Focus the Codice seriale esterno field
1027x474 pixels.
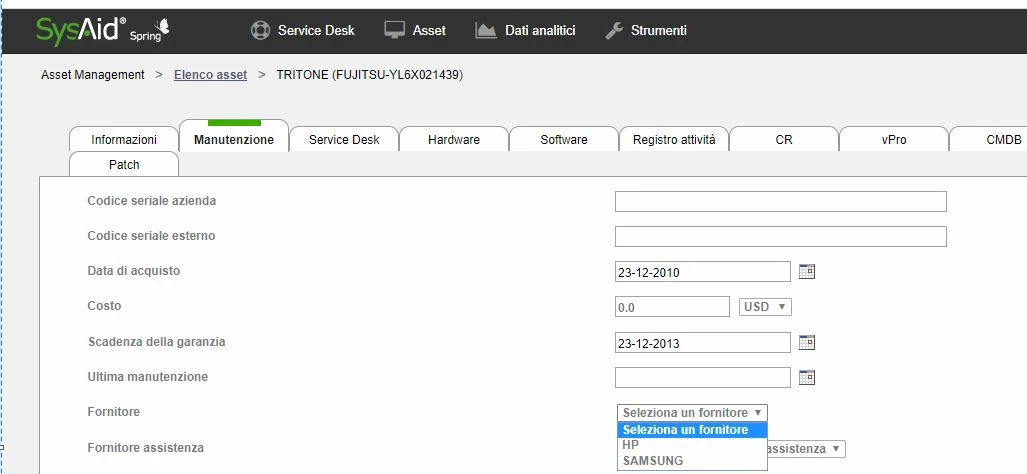point(781,236)
